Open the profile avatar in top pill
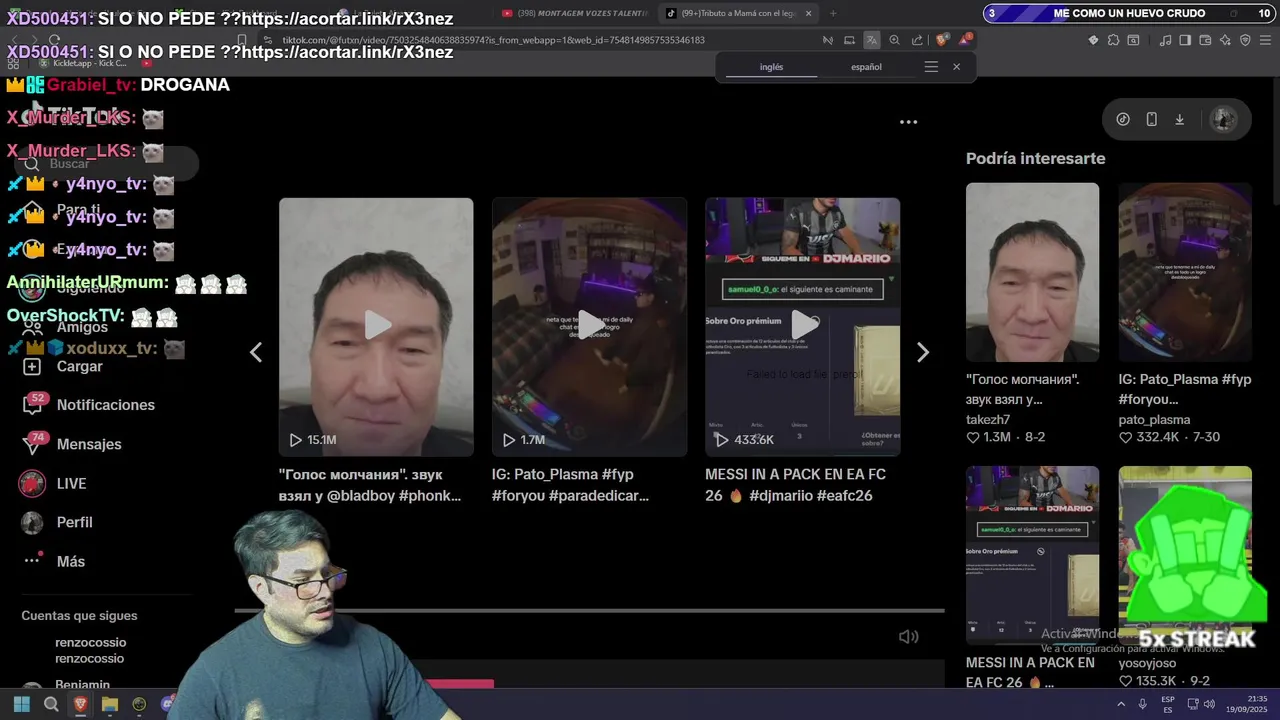Screen dimensions: 1280x720 tap(1223, 119)
